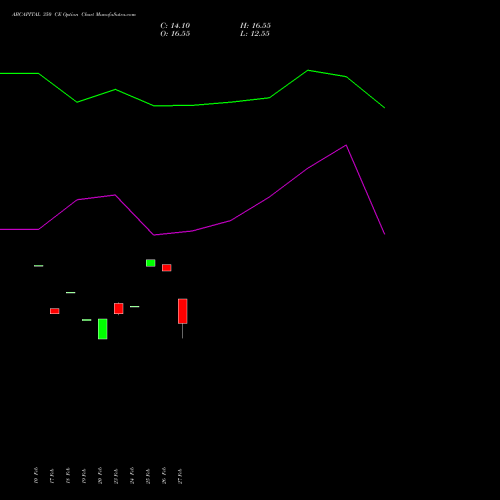Click the flat green candle for 24 Feb
This screenshot has height=500, width=500.
pyautogui.click(x=135, y=306)
